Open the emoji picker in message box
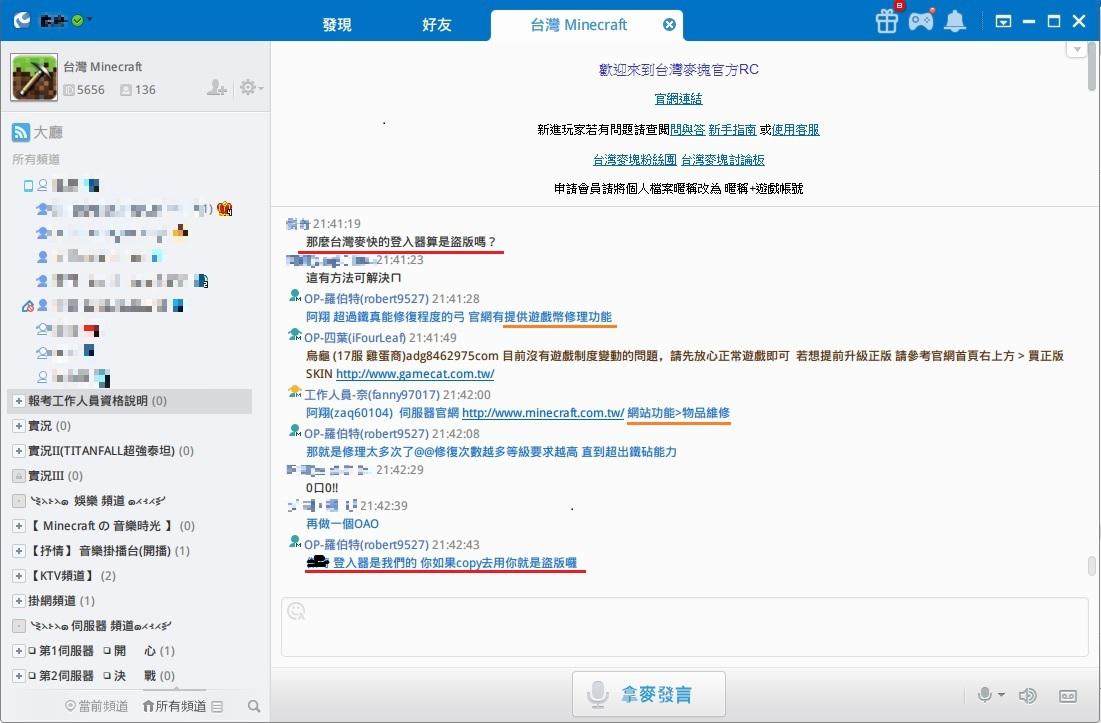 (296, 611)
